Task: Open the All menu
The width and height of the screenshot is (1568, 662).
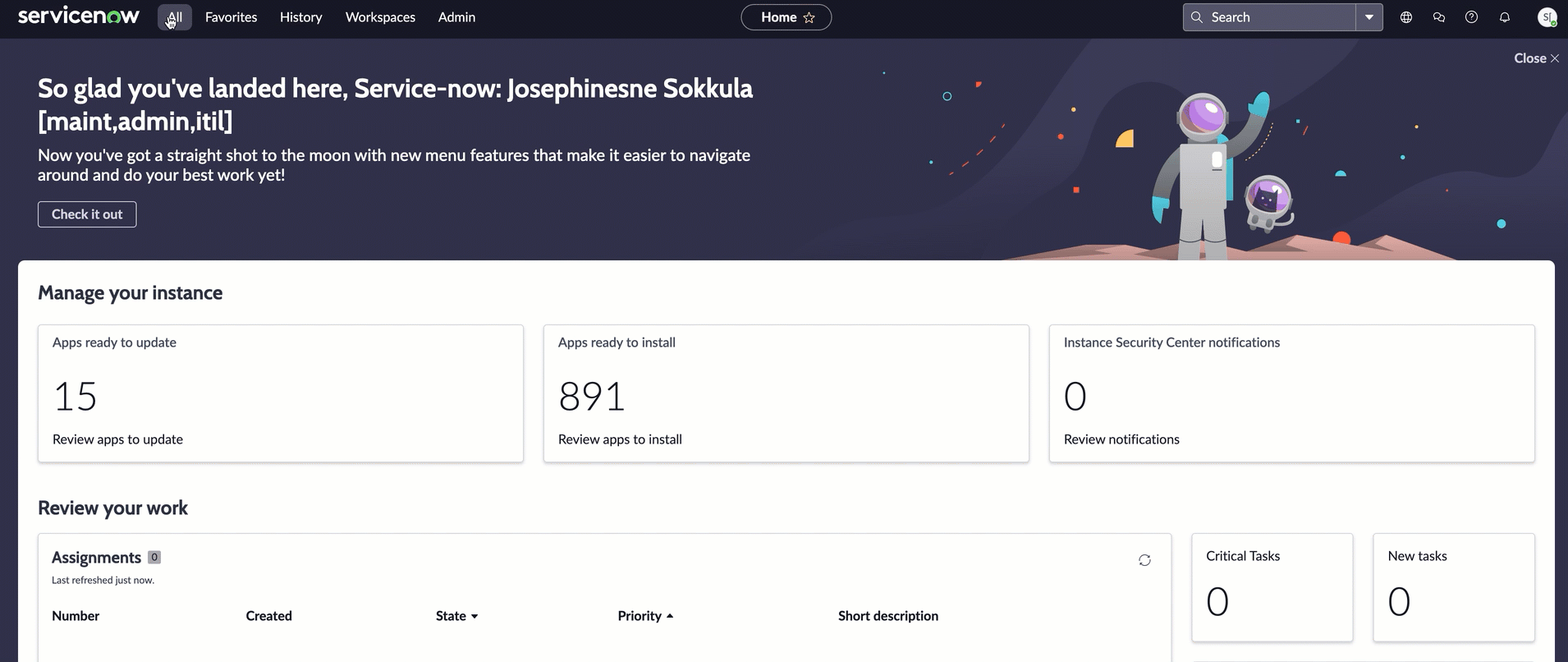Action: (x=175, y=17)
